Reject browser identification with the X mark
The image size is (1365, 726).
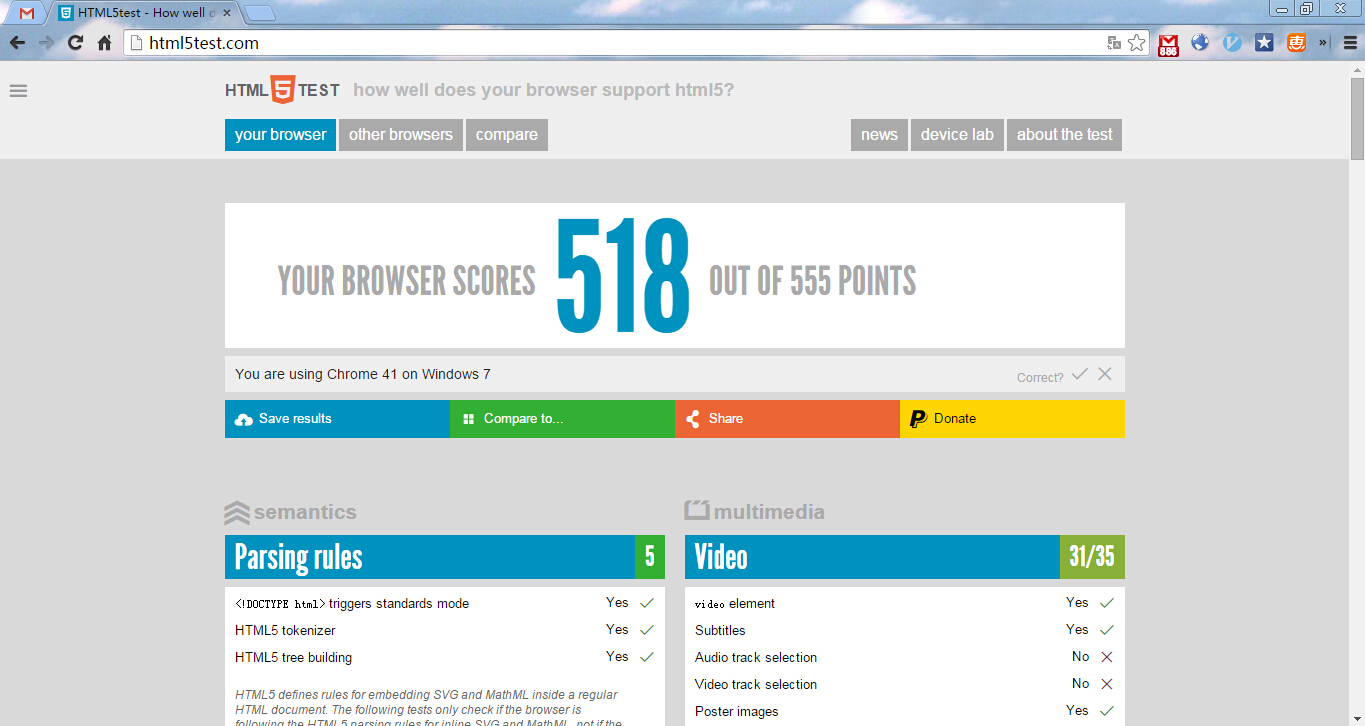(x=1105, y=374)
